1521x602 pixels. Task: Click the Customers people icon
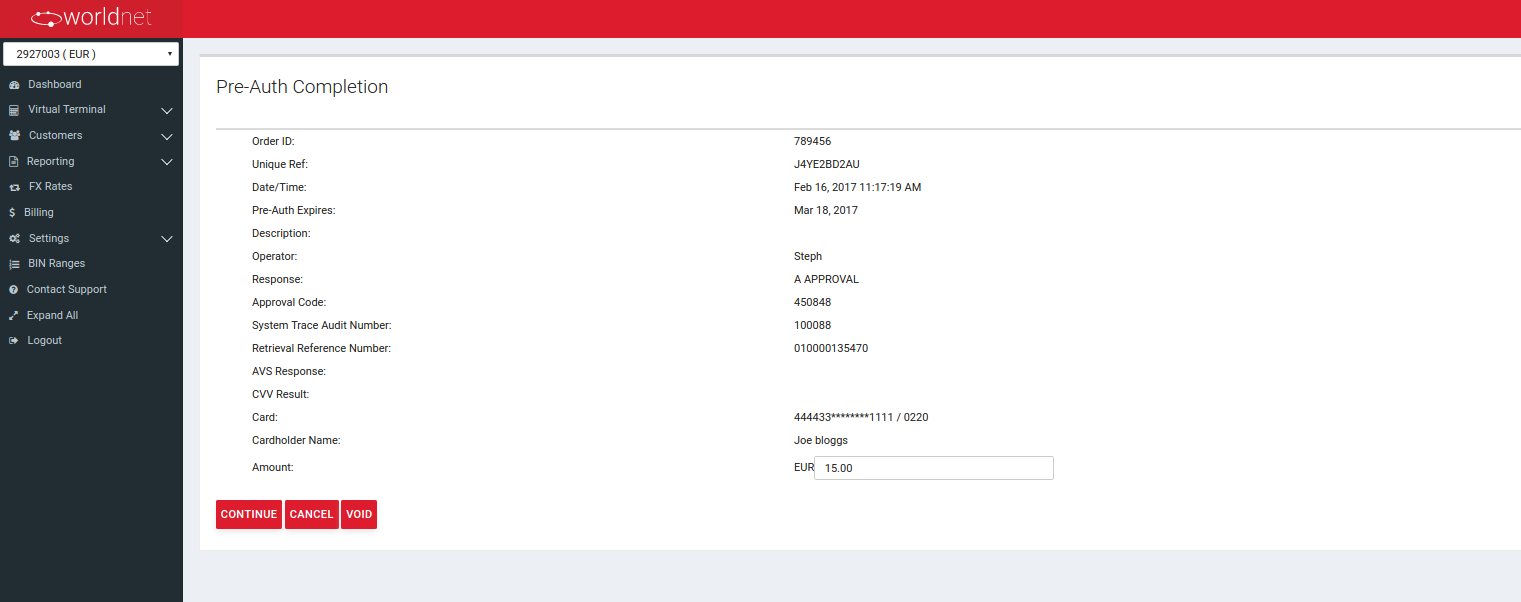point(14,136)
